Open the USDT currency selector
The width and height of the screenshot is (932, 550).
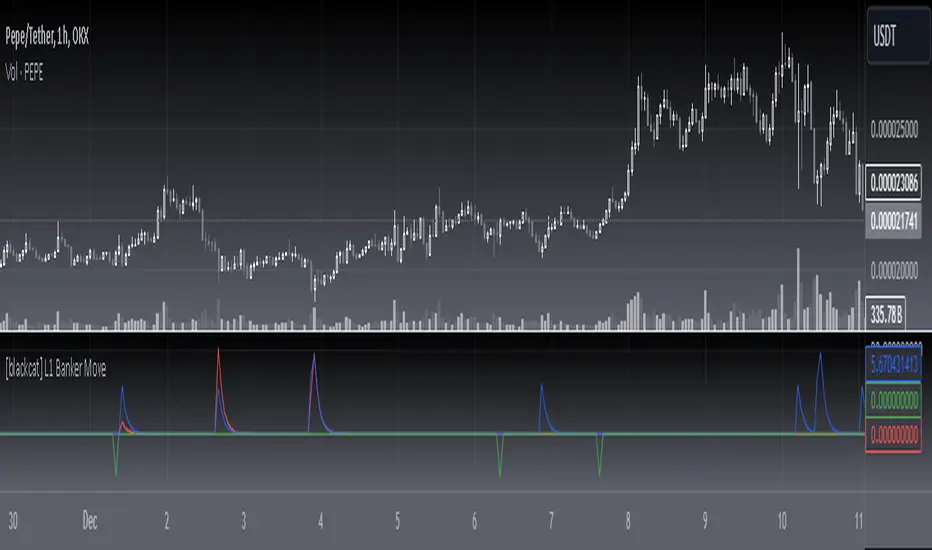click(898, 36)
